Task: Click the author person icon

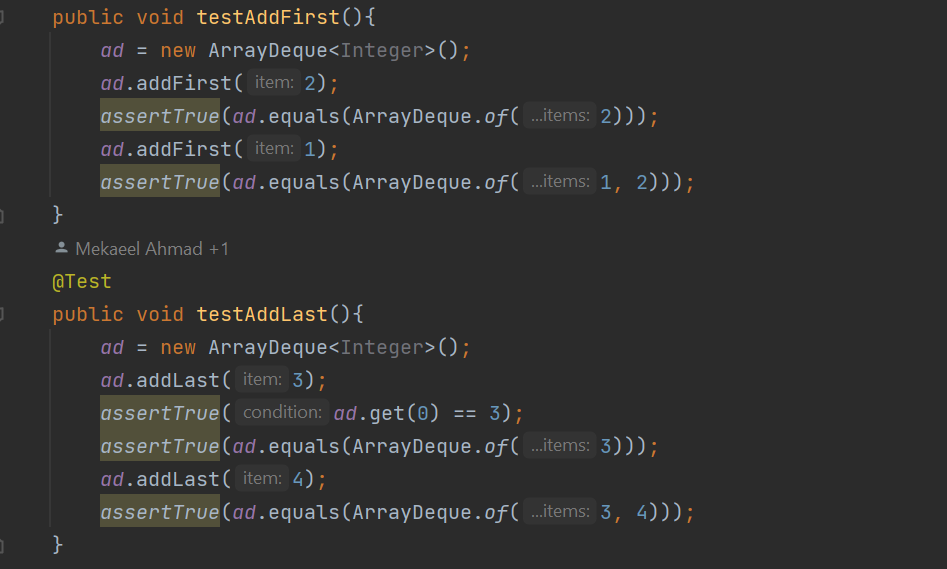Action: tap(62, 248)
